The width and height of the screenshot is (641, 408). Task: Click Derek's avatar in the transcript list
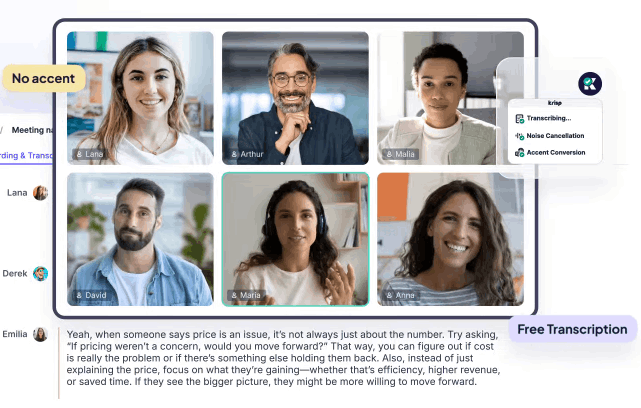coord(40,273)
